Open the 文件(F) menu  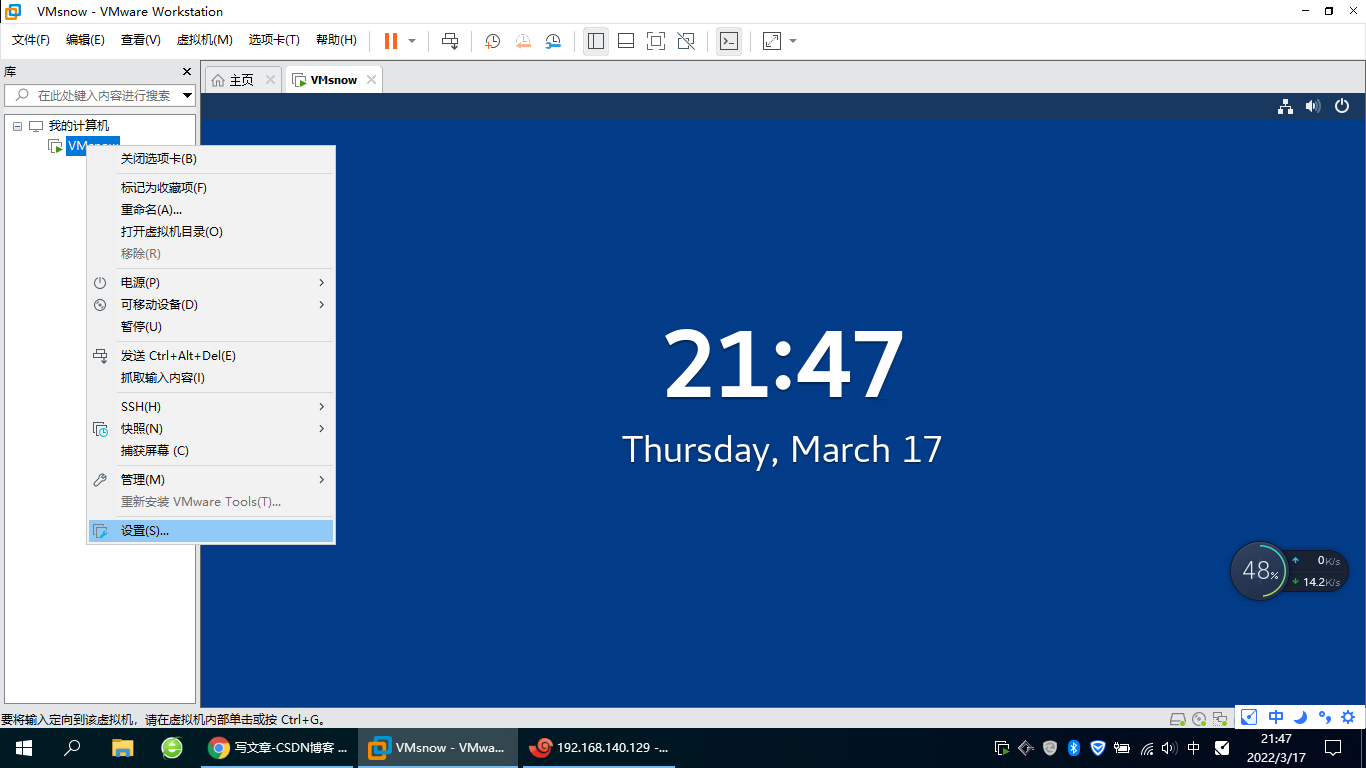[x=31, y=40]
